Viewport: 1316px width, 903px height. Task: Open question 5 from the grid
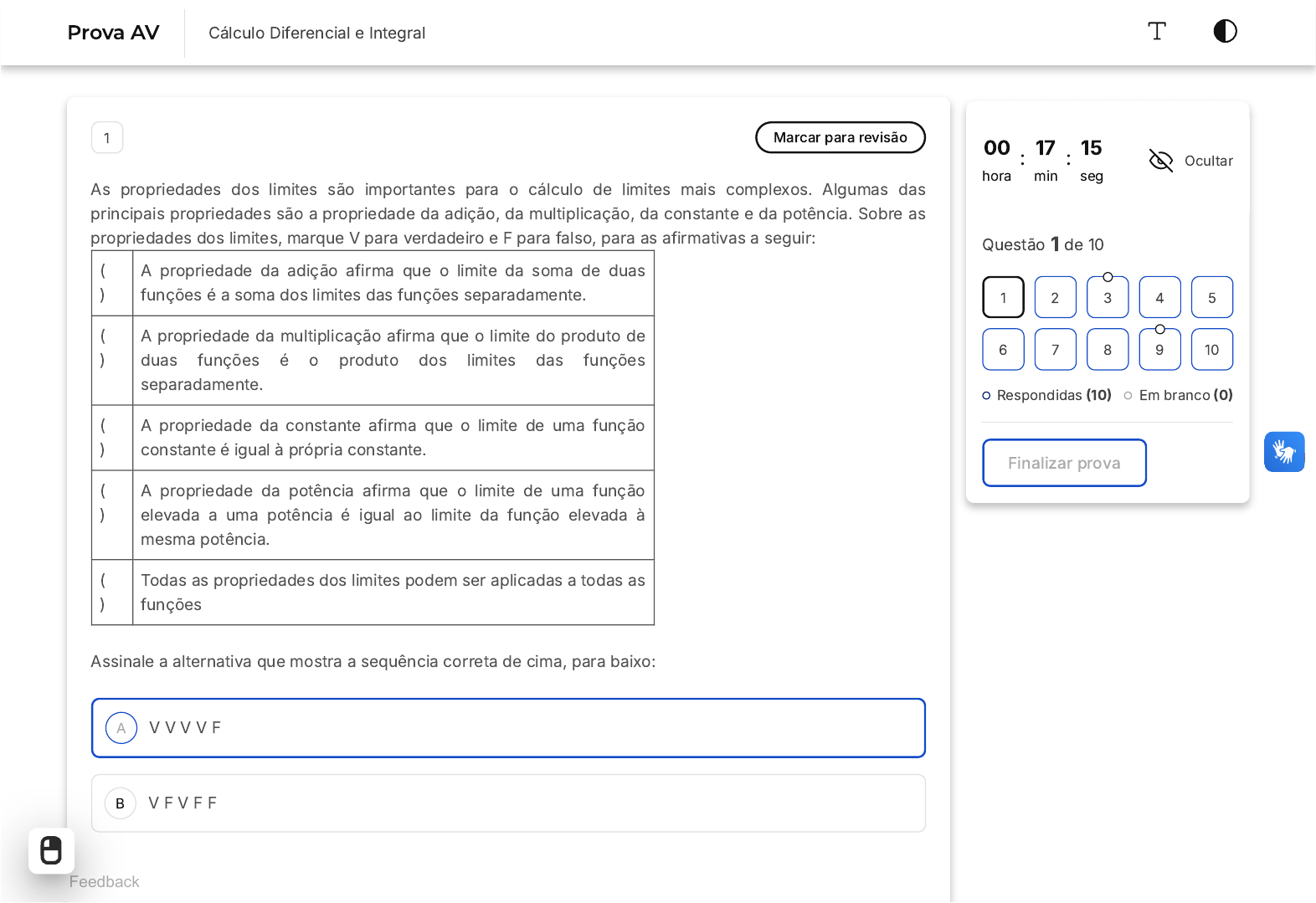(x=1211, y=298)
